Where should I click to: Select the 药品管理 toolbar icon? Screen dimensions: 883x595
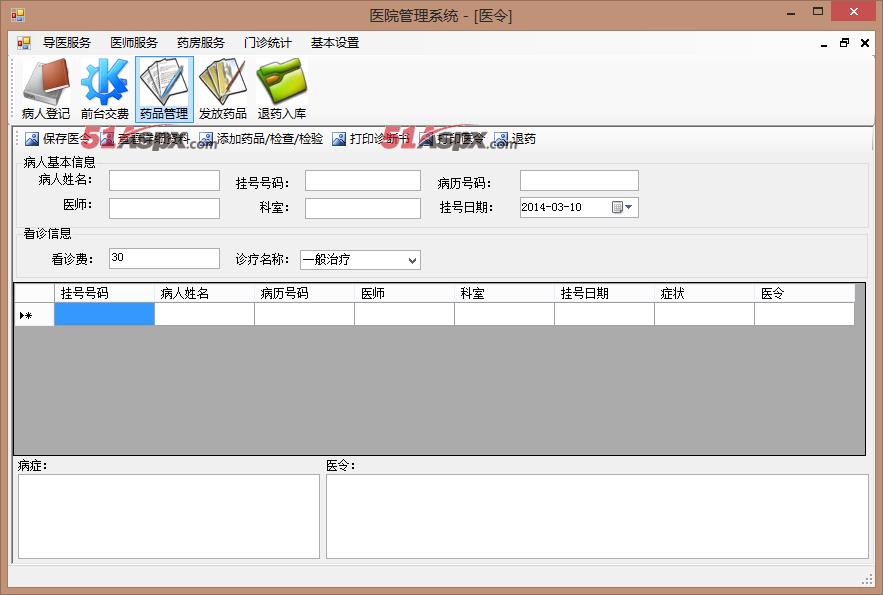click(x=164, y=90)
